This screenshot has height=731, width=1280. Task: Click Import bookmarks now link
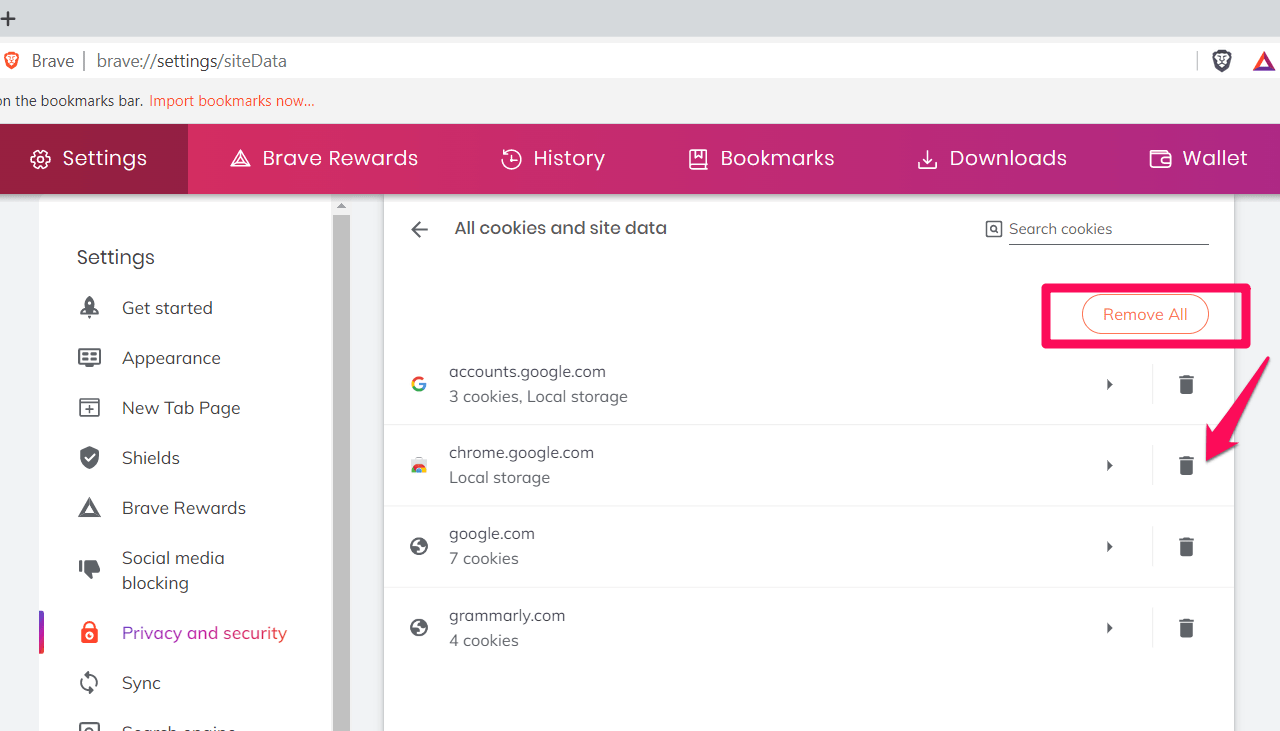[x=232, y=101]
